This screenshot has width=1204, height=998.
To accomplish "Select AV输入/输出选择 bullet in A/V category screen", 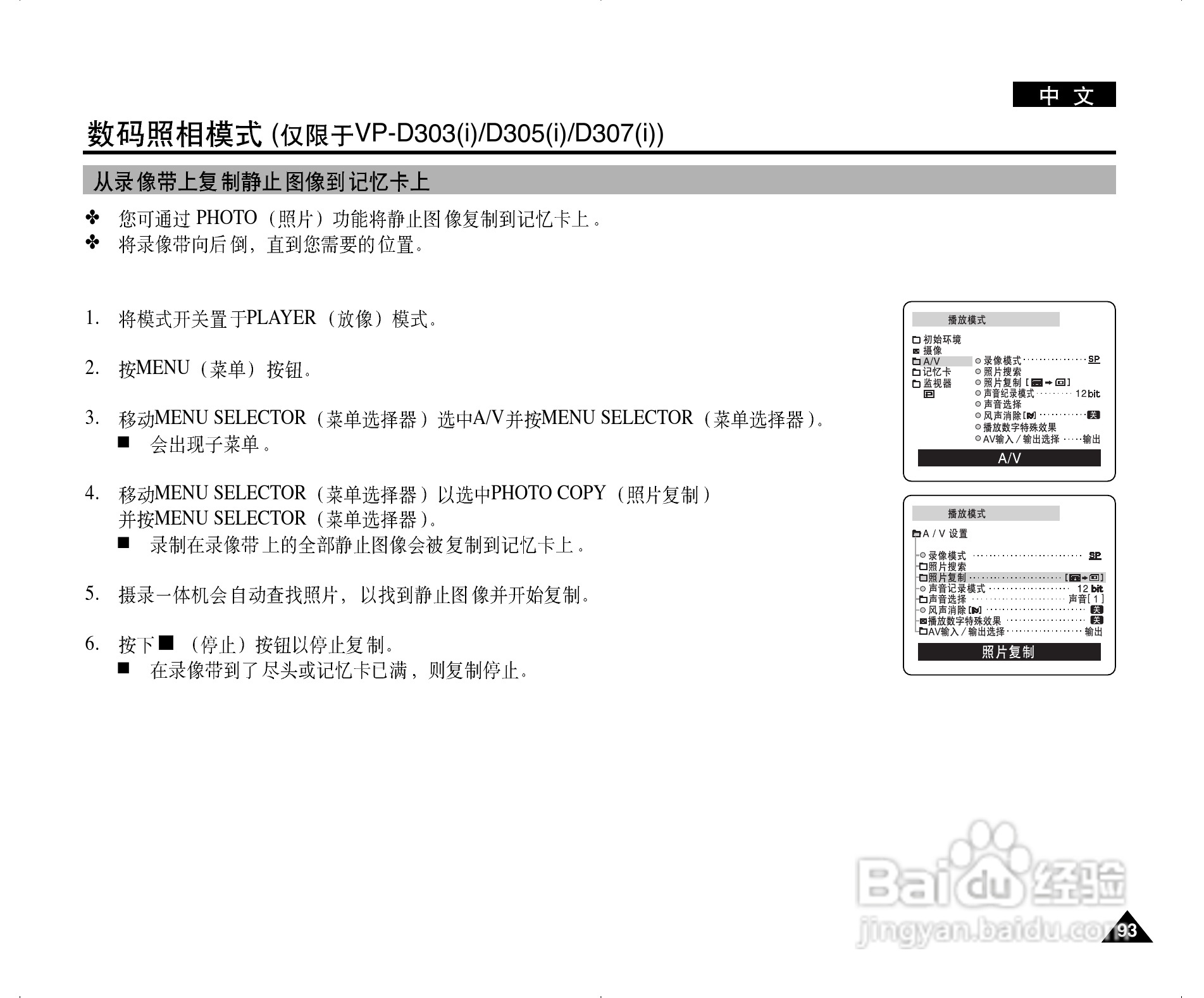I will [978, 438].
